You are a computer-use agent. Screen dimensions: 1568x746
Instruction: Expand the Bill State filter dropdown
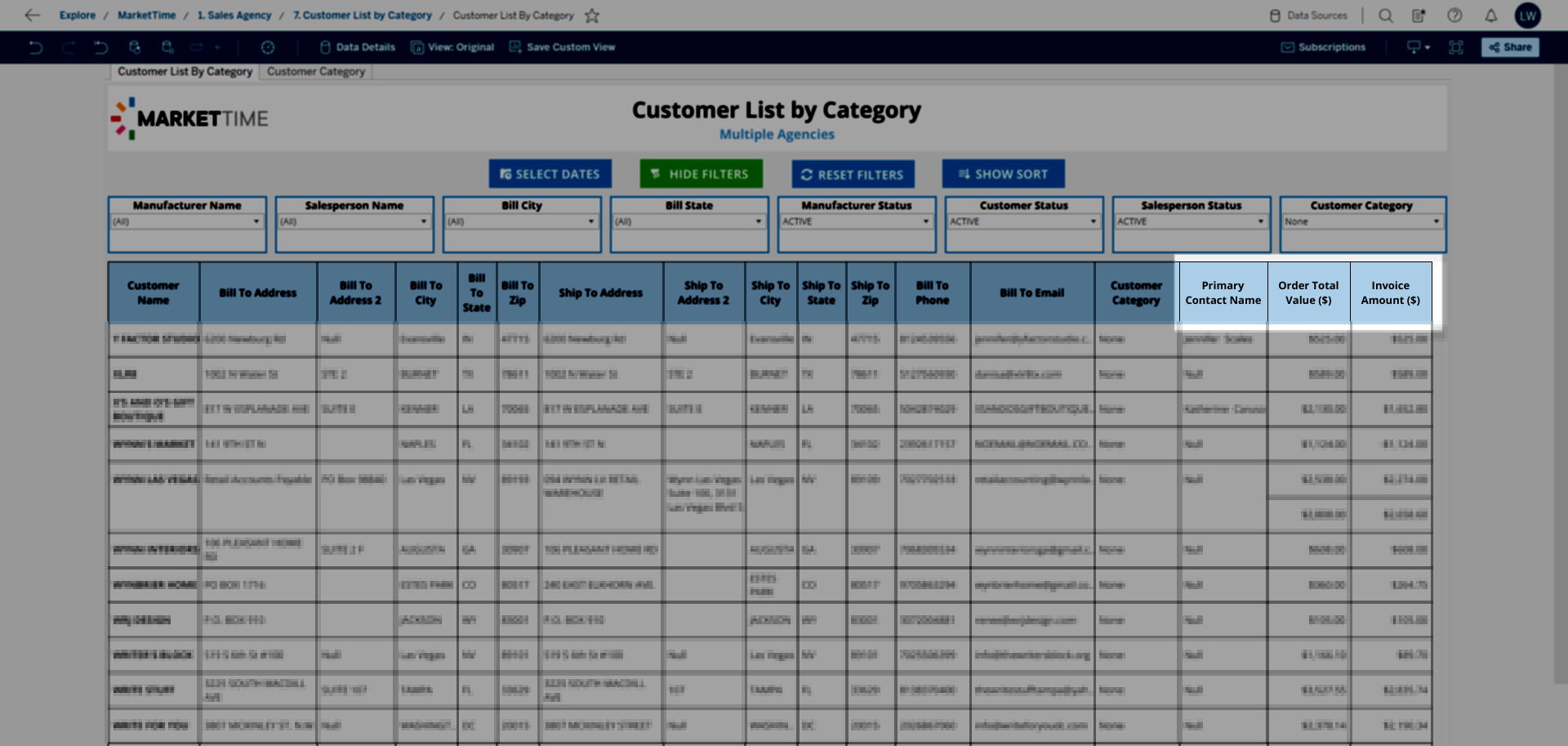(x=689, y=221)
